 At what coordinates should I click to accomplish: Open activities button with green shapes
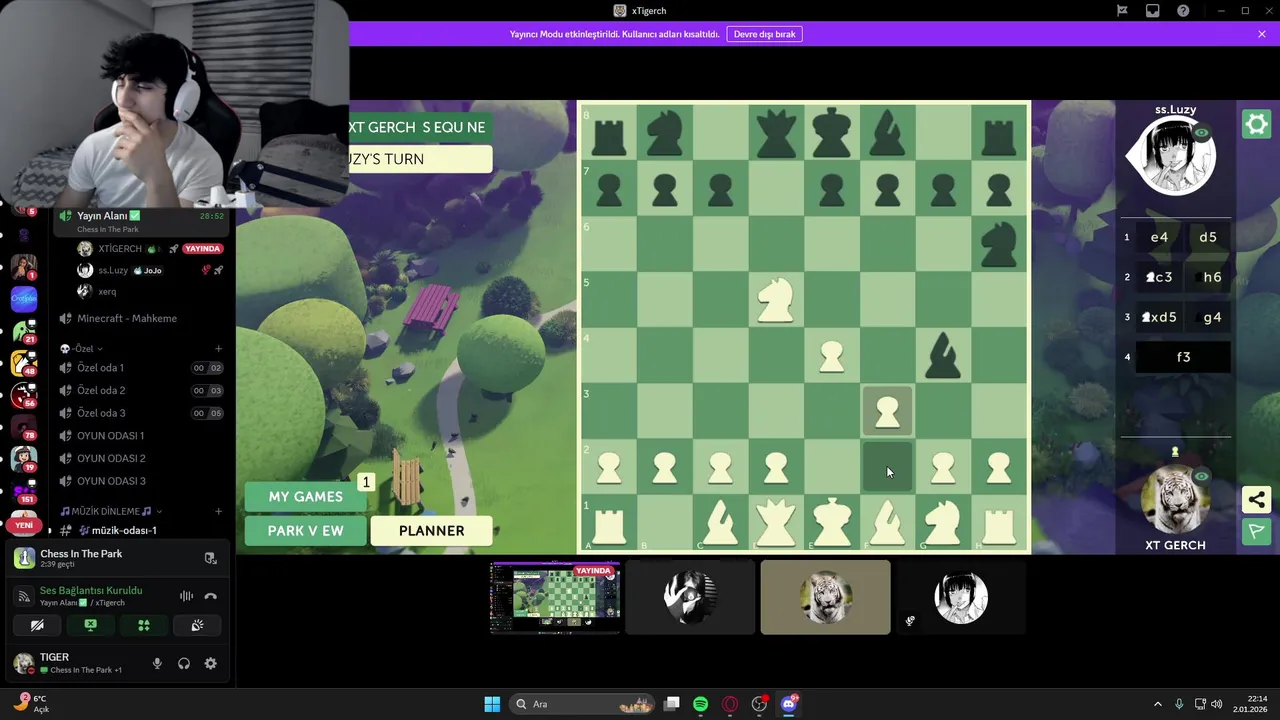click(144, 625)
